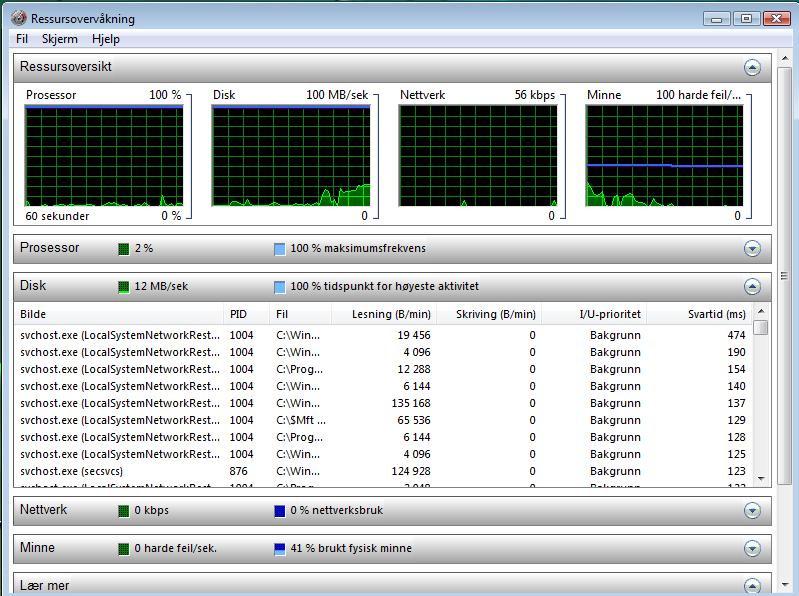
Task: Sort by Lesning (B/min) column header
Action: click(384, 314)
